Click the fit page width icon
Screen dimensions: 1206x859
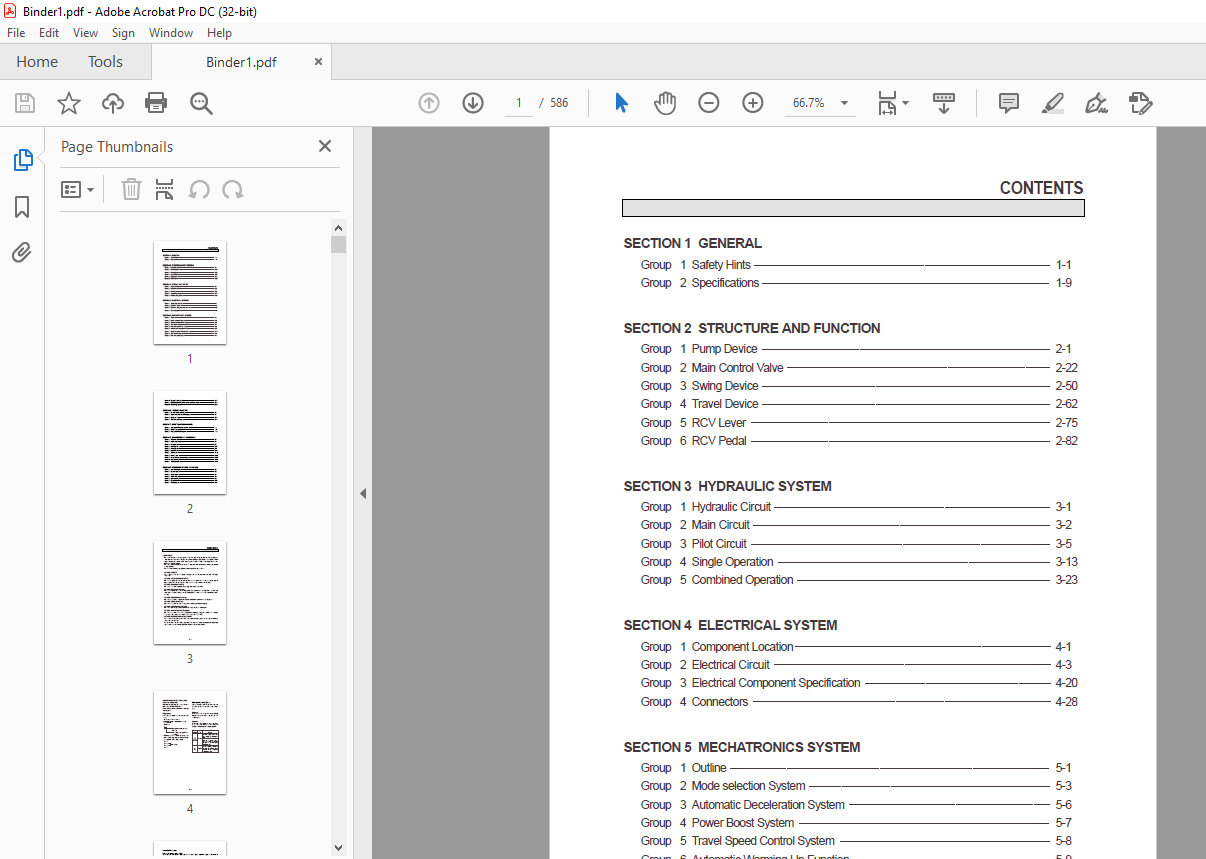(x=887, y=103)
